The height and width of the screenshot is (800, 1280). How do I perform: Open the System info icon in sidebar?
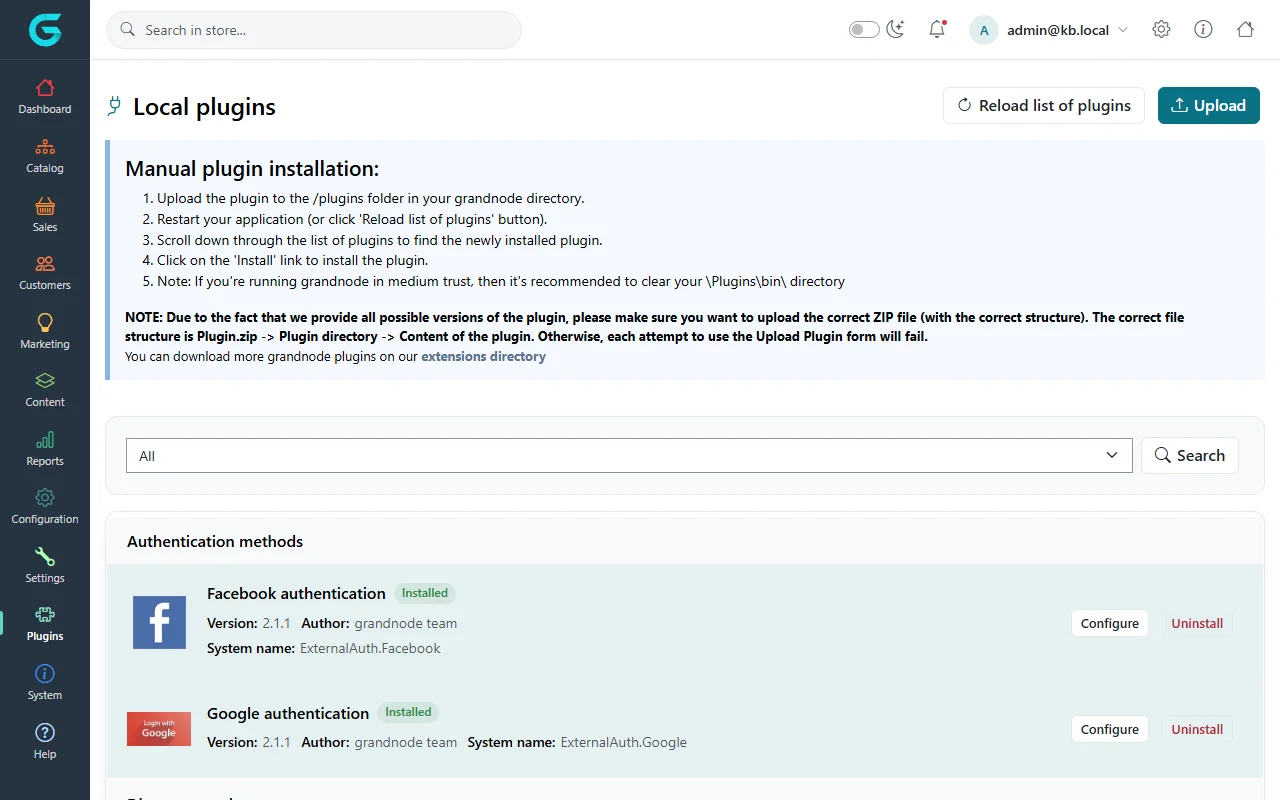click(45, 674)
